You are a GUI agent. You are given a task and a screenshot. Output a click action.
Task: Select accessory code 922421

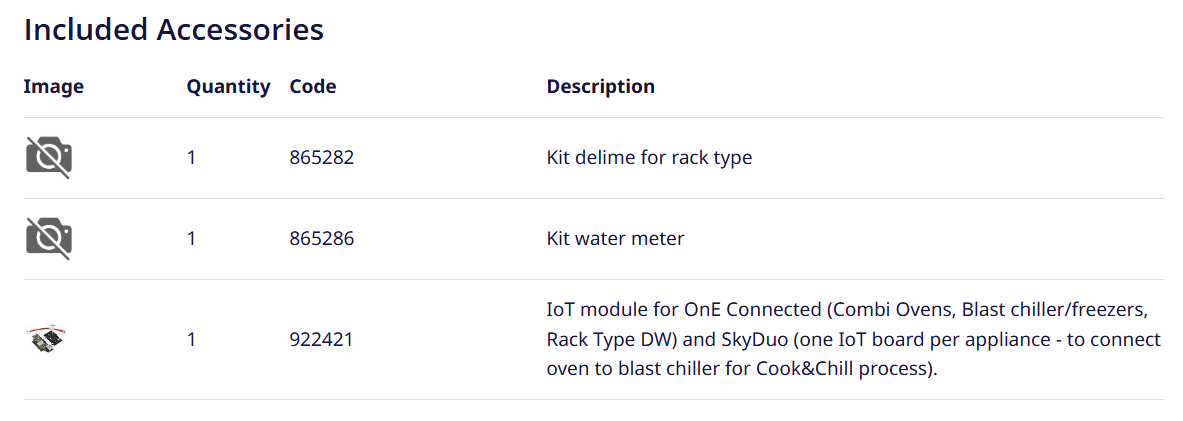coord(321,340)
